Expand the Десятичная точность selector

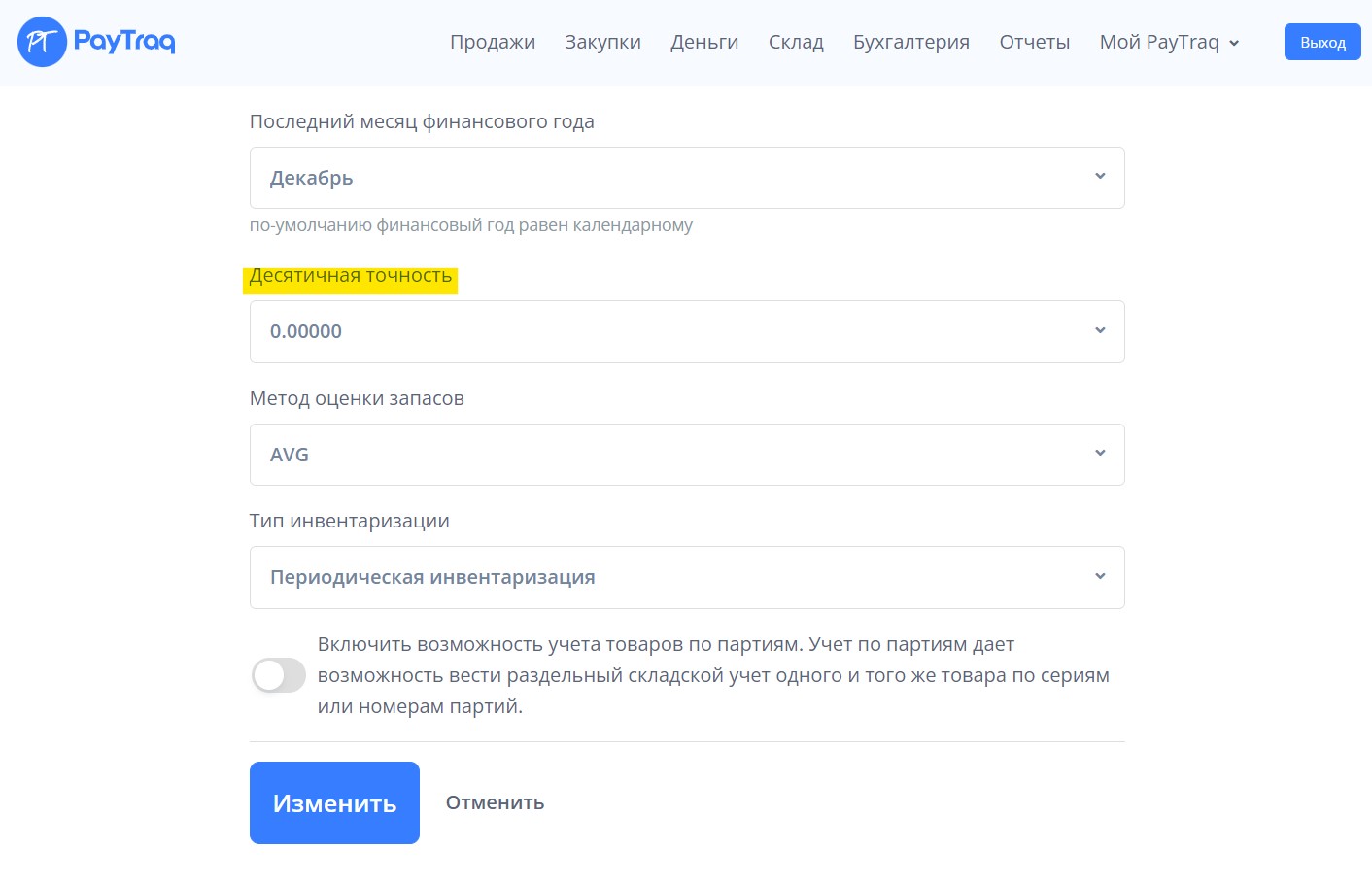tap(686, 331)
